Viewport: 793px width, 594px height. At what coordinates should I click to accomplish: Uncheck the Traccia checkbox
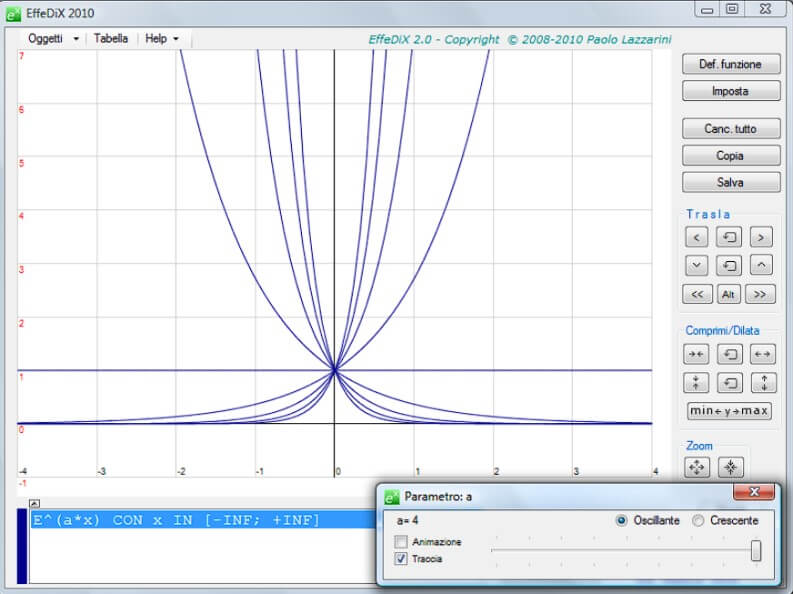pos(401,559)
